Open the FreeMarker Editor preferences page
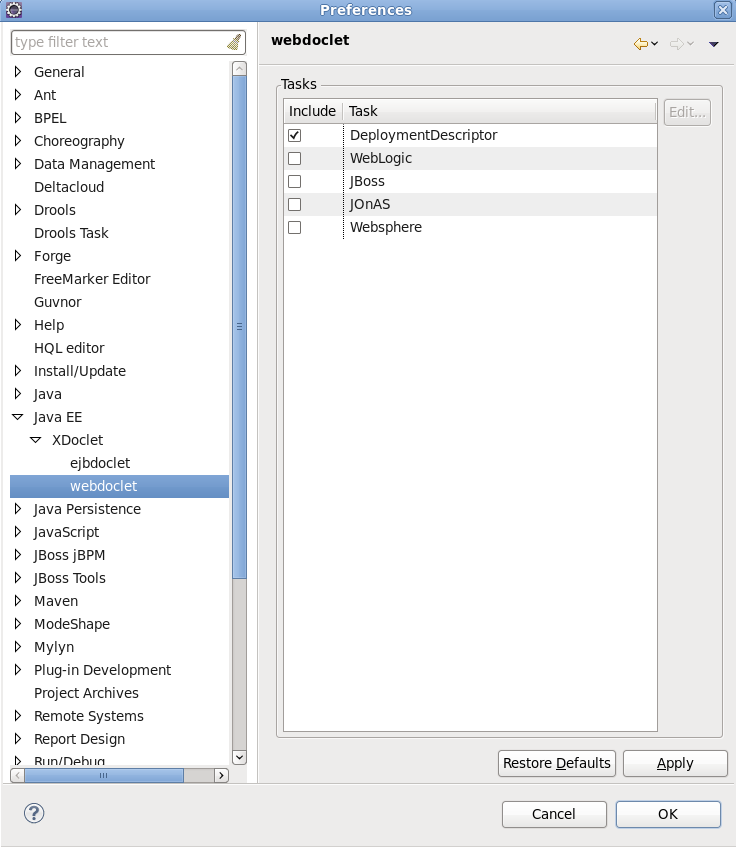736x847 pixels. (92, 279)
